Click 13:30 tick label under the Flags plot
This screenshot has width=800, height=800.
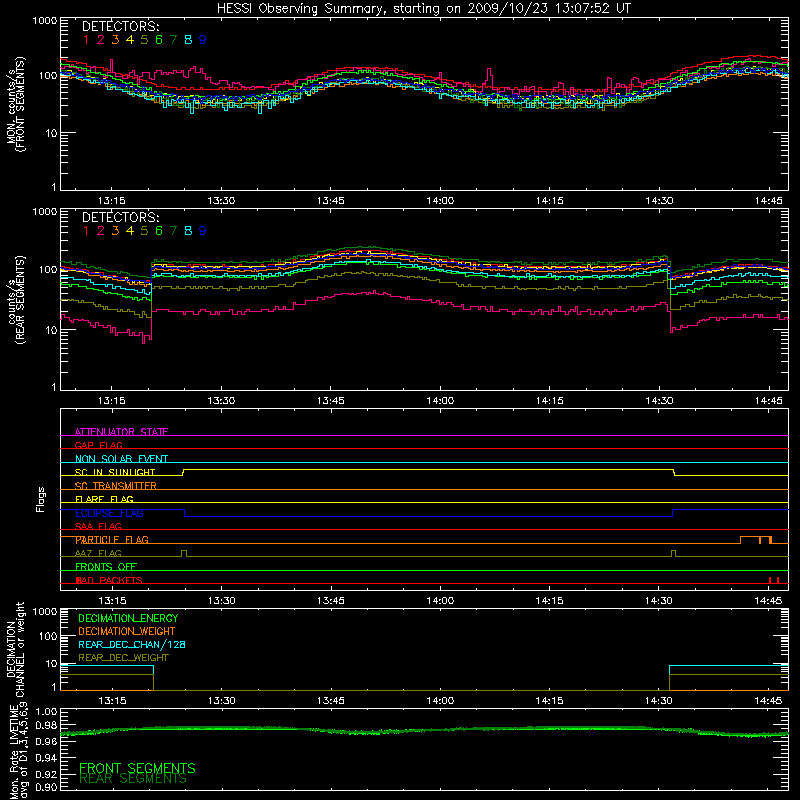pos(221,601)
